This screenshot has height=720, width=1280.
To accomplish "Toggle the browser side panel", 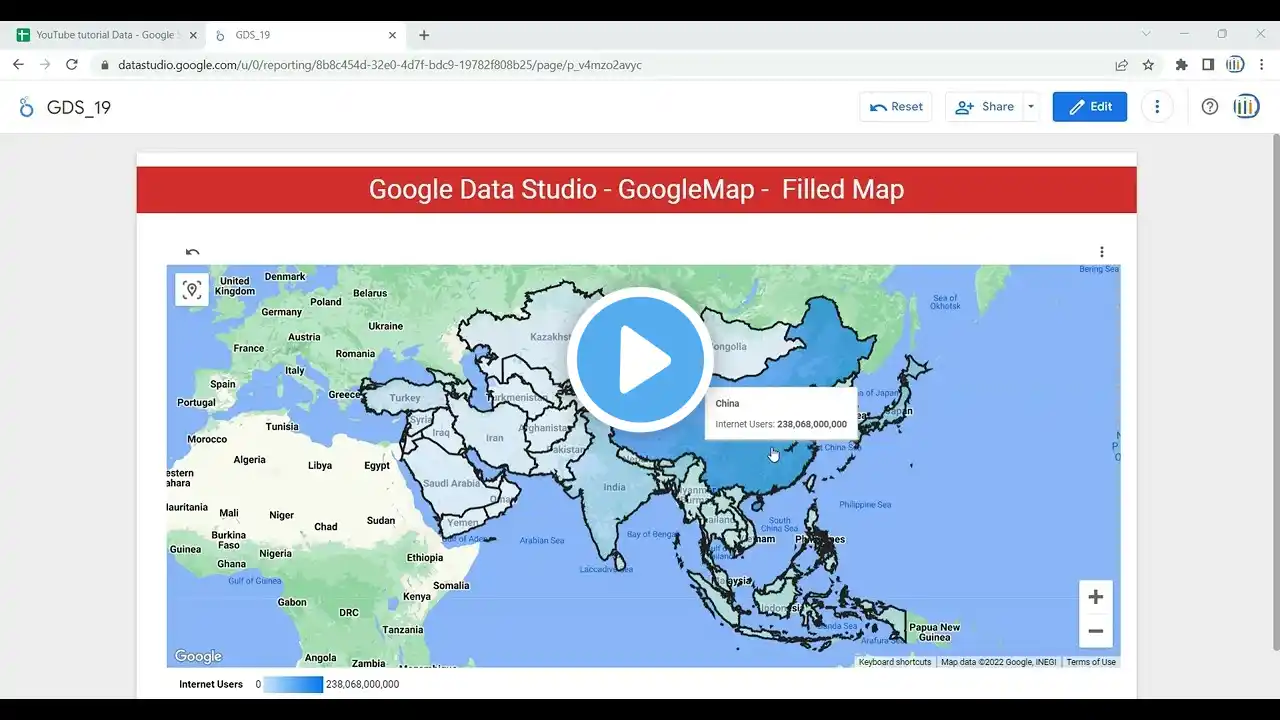I will click(x=1208, y=65).
